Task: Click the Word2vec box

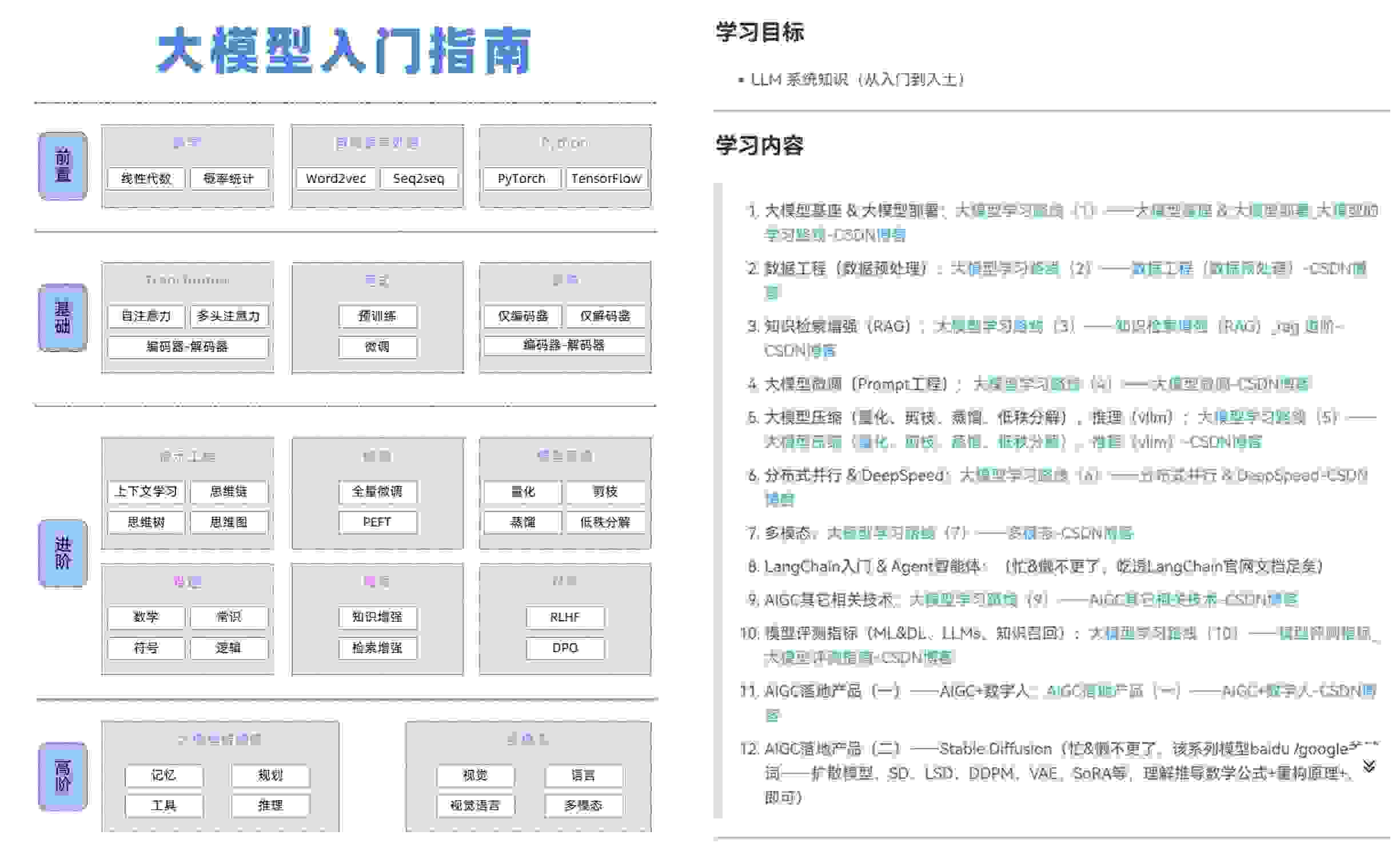Action: 336,178
